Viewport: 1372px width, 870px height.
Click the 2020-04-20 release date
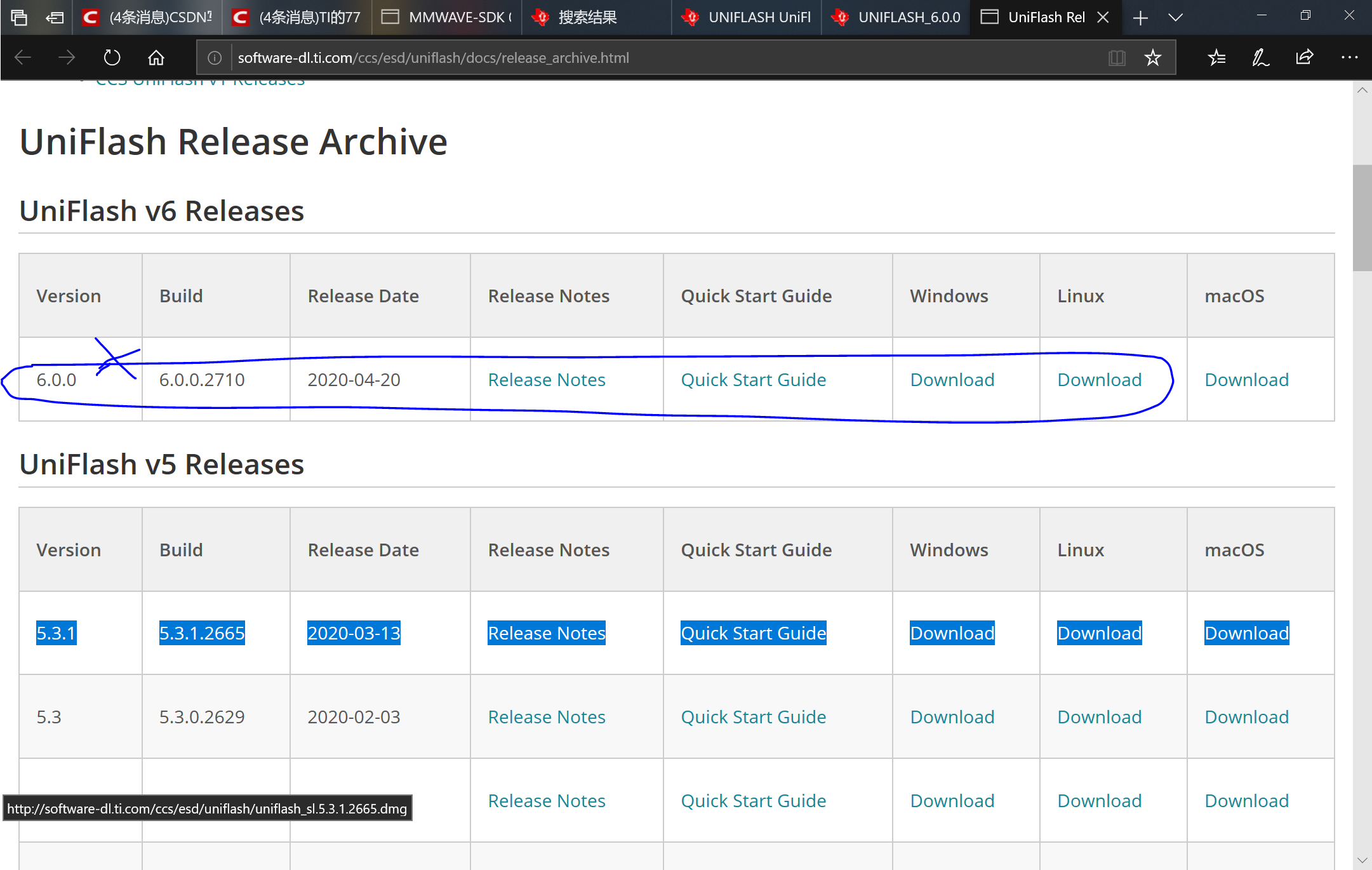click(354, 380)
